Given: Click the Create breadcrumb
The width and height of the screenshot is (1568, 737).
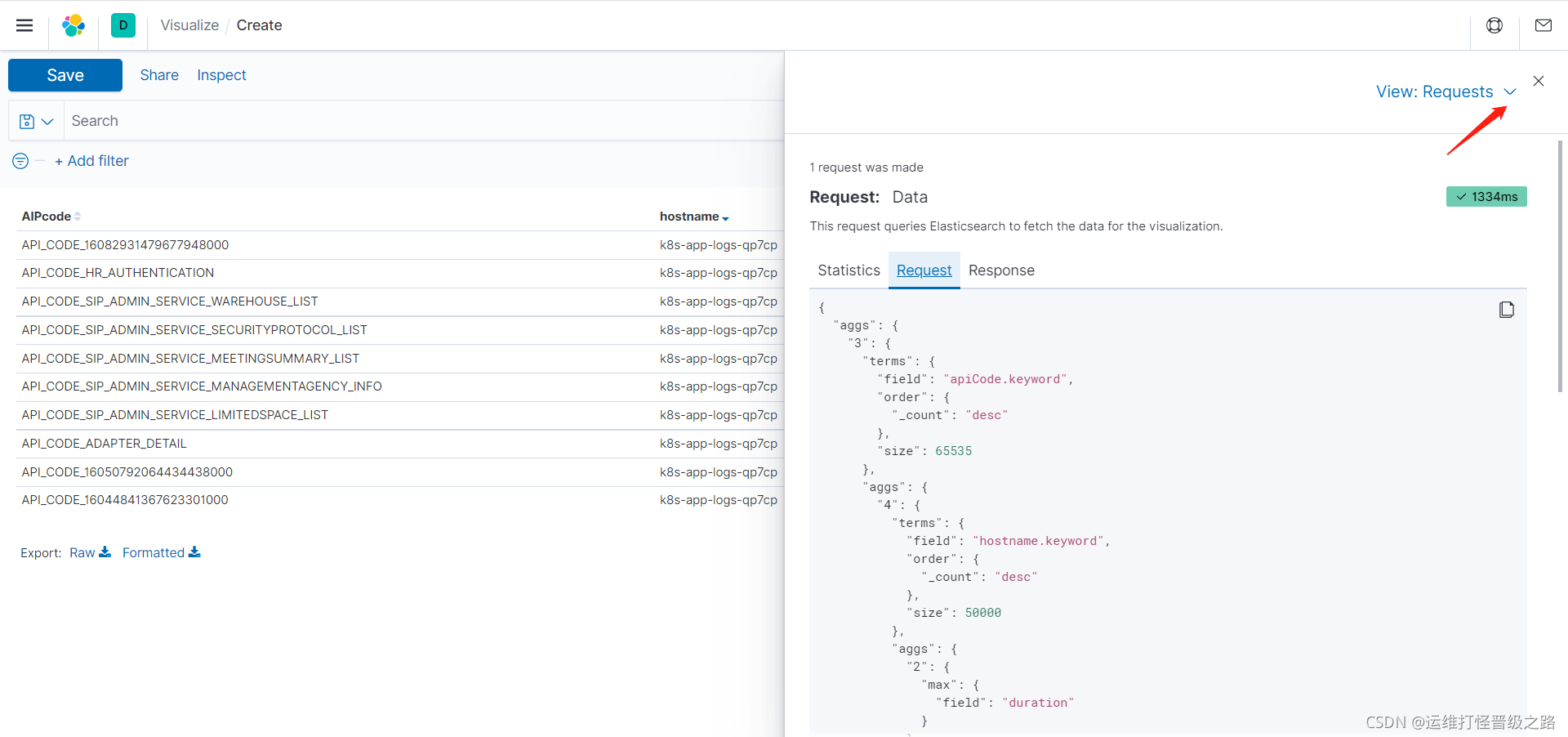Looking at the screenshot, I should point(259,25).
